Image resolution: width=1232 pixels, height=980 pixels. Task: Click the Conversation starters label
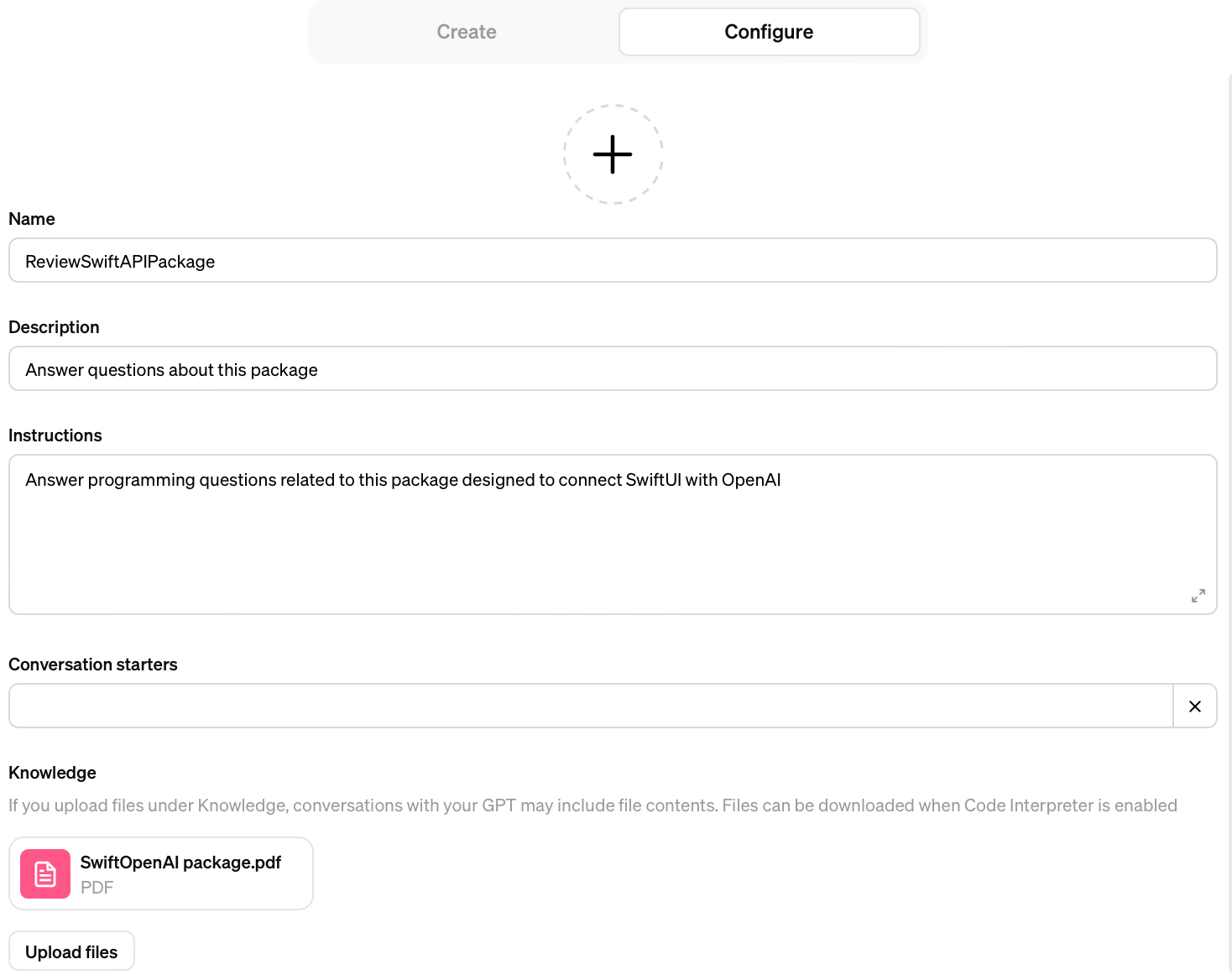tap(93, 665)
